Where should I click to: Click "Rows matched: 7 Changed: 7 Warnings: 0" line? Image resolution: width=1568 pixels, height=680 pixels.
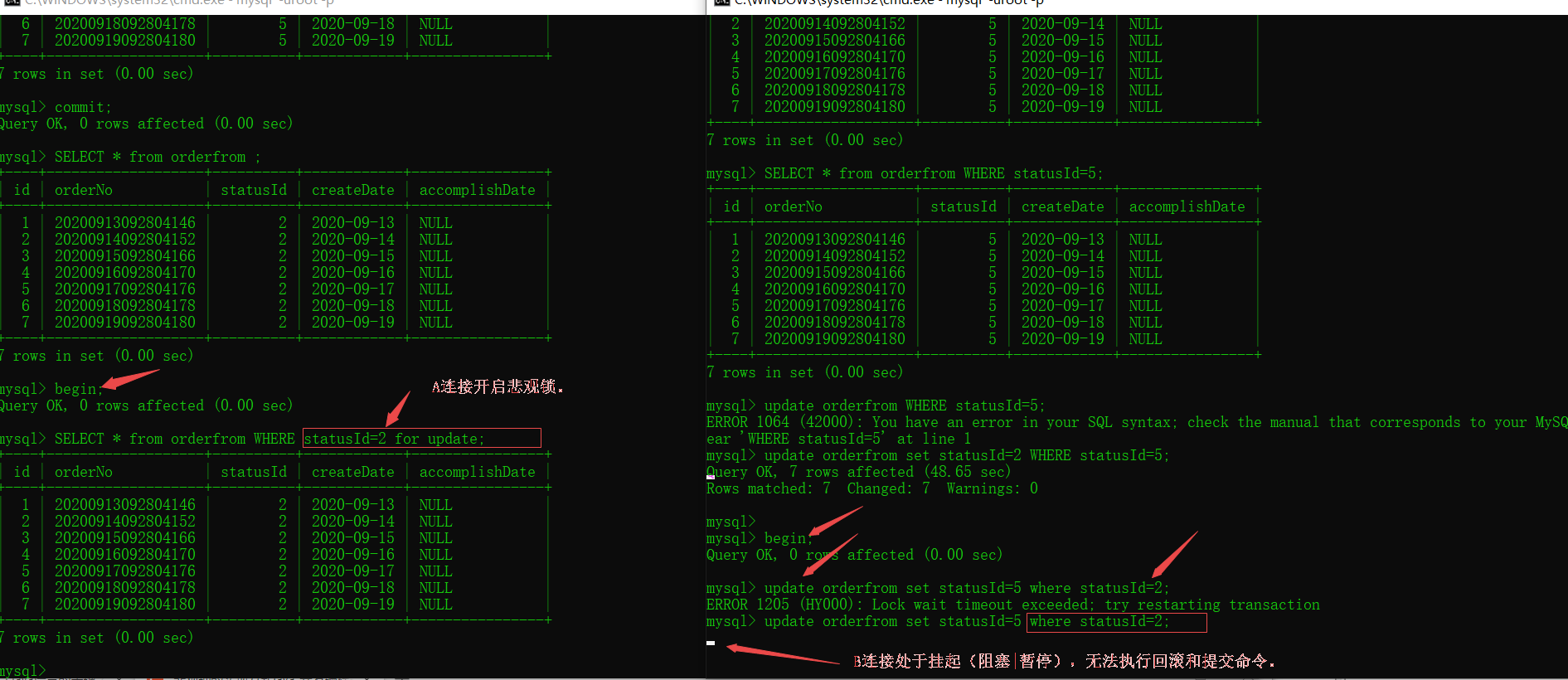coord(872,488)
